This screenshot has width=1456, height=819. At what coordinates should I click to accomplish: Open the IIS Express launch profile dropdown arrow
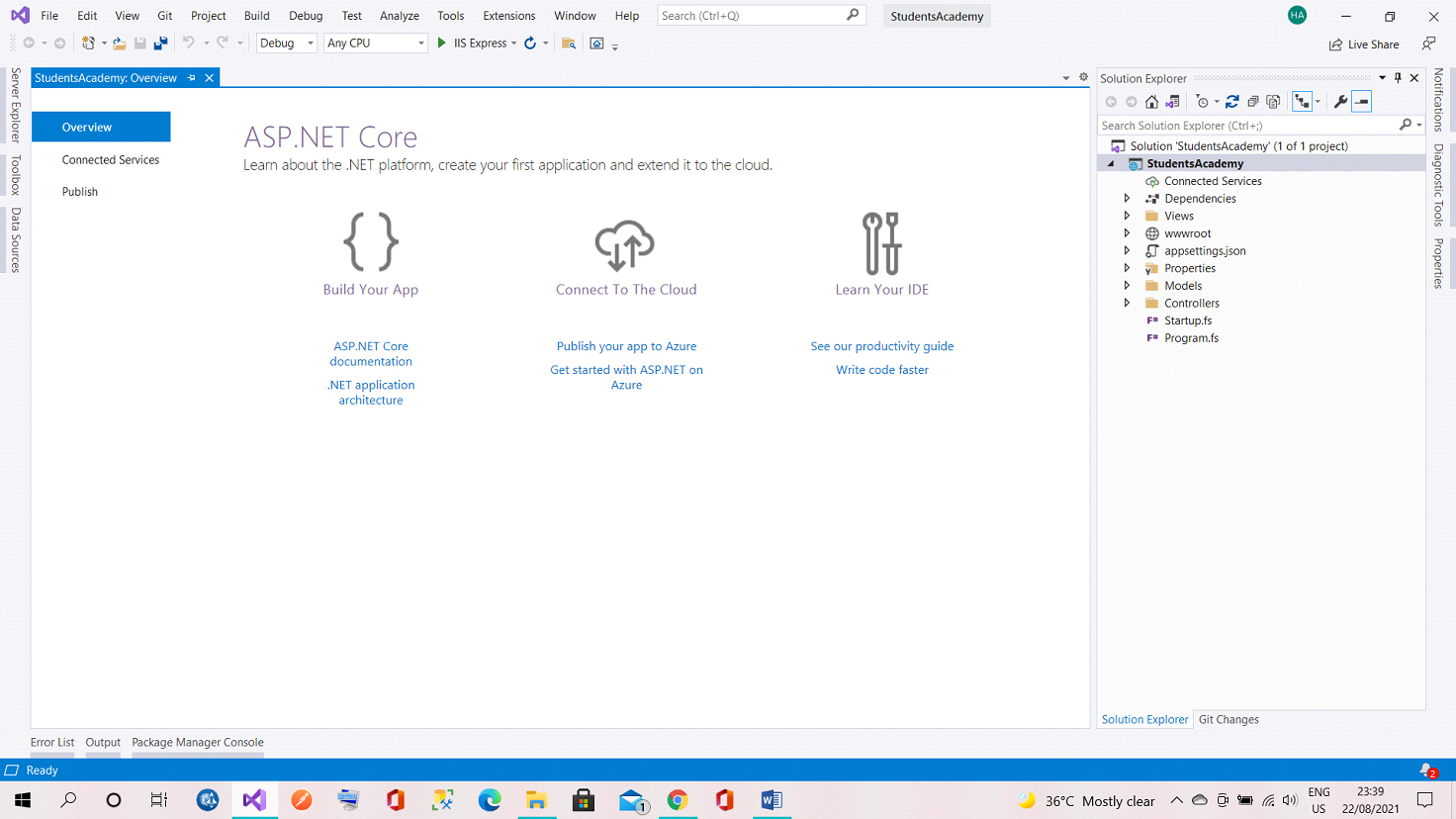(x=513, y=44)
